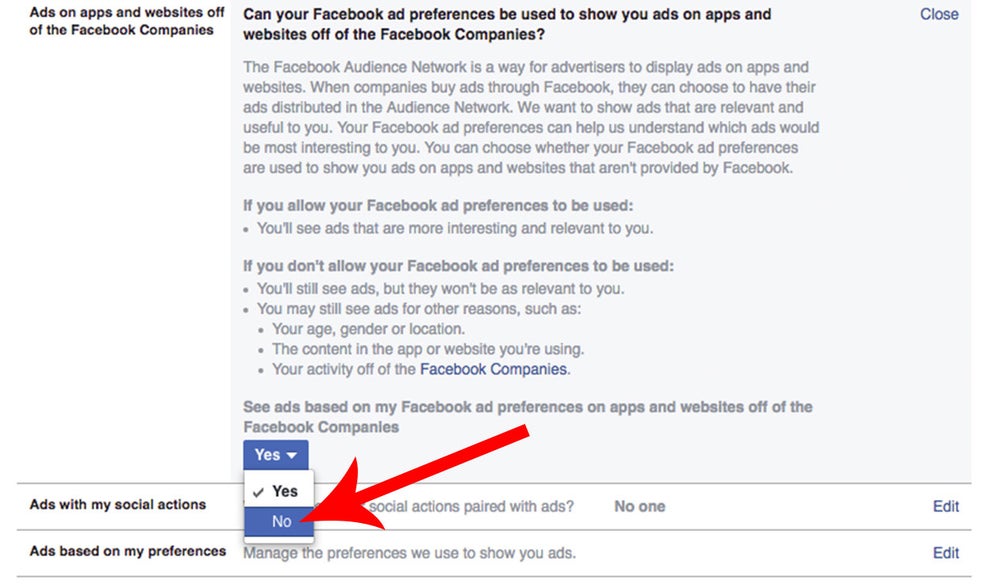Edit the "Ads with my social actions" setting
Viewport: 990px width, 584px height.
tap(946, 507)
